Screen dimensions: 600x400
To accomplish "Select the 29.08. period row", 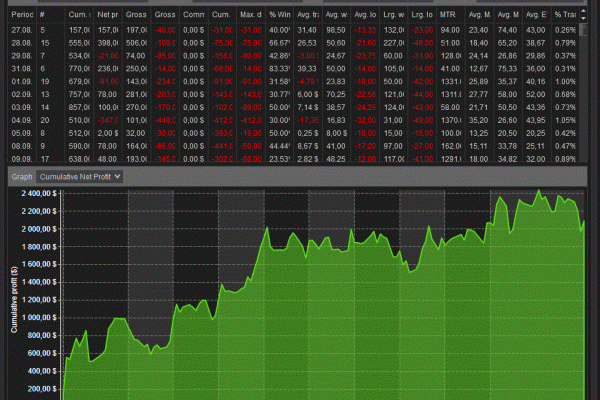I will [293, 56].
